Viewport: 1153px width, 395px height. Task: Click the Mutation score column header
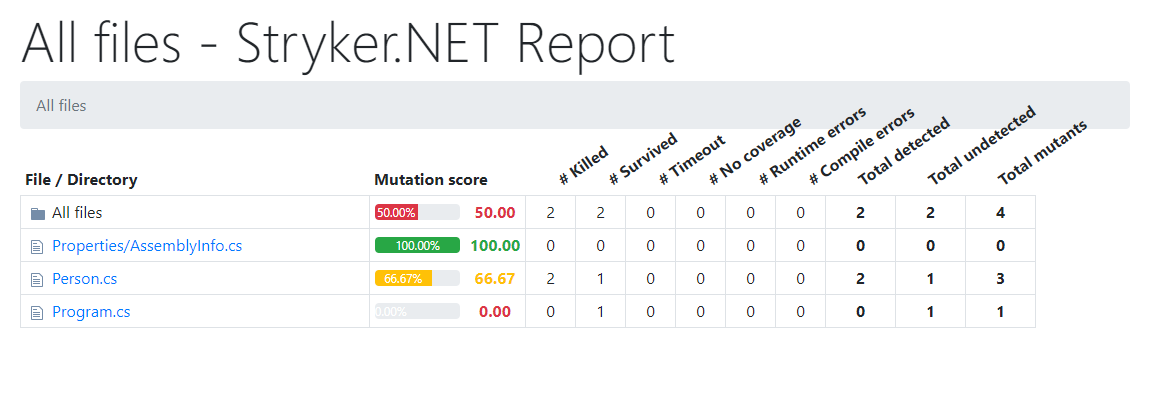click(431, 180)
